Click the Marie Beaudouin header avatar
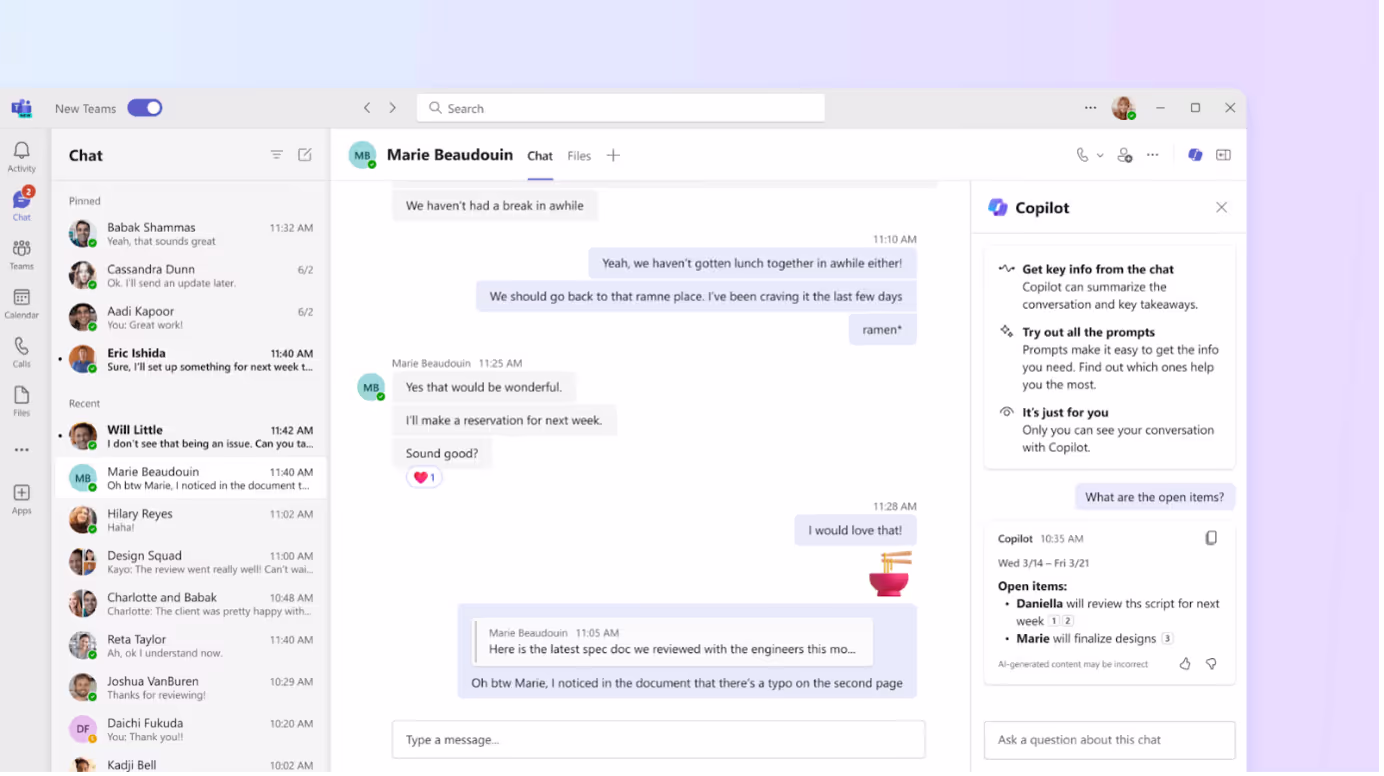This screenshot has height=776, width=1384. (x=362, y=155)
